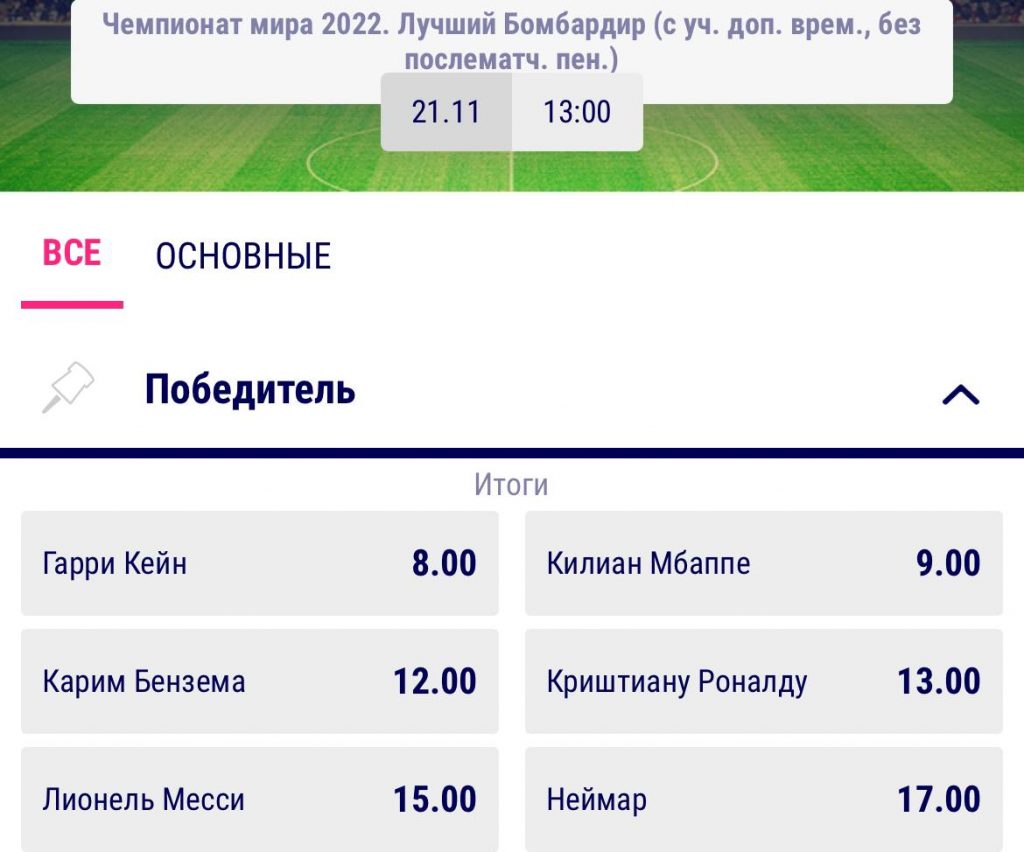The width and height of the screenshot is (1024, 852).
Task: Select the Килиан Мбаппе player name
Action: click(x=648, y=563)
